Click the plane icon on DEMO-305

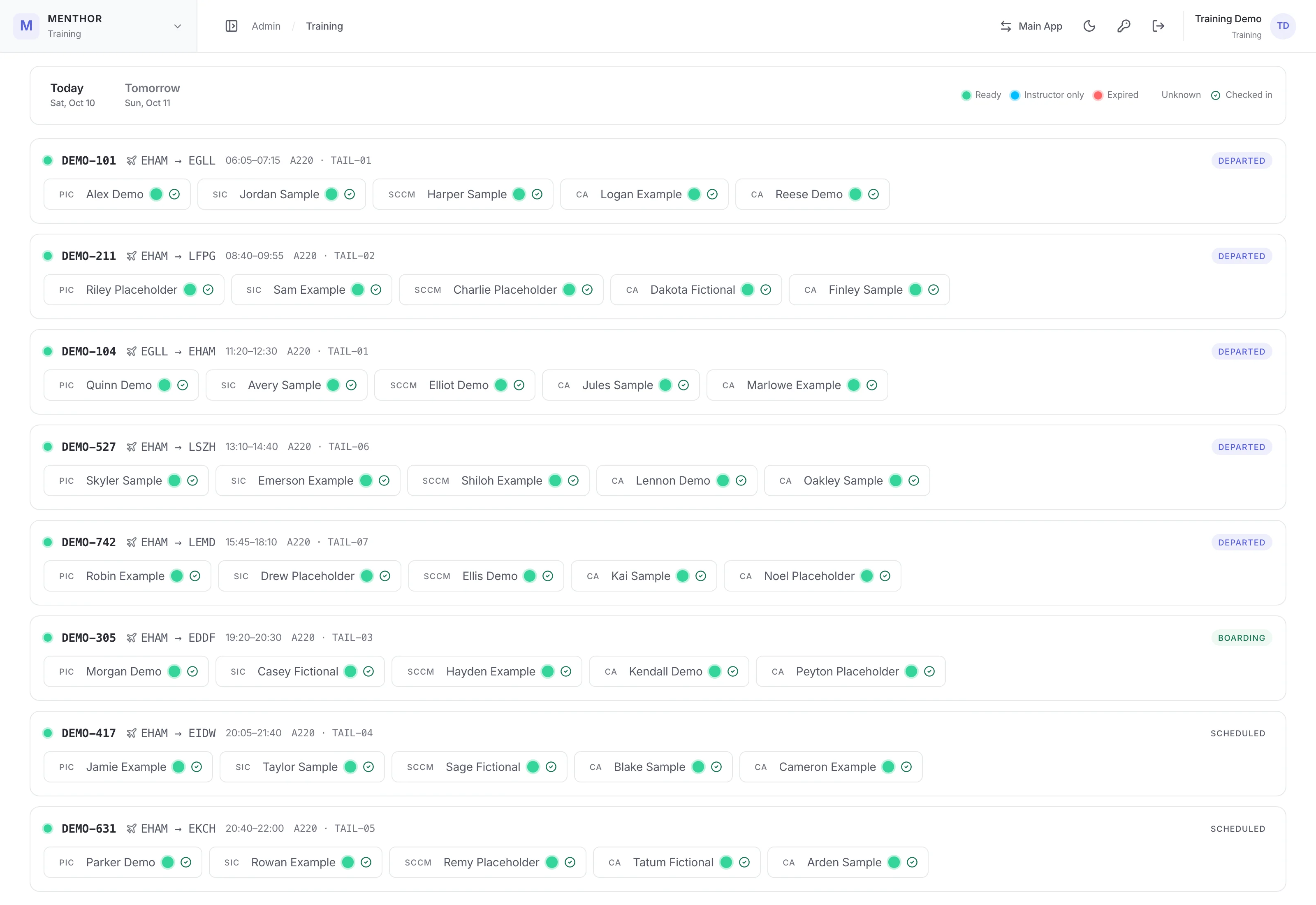[132, 638]
